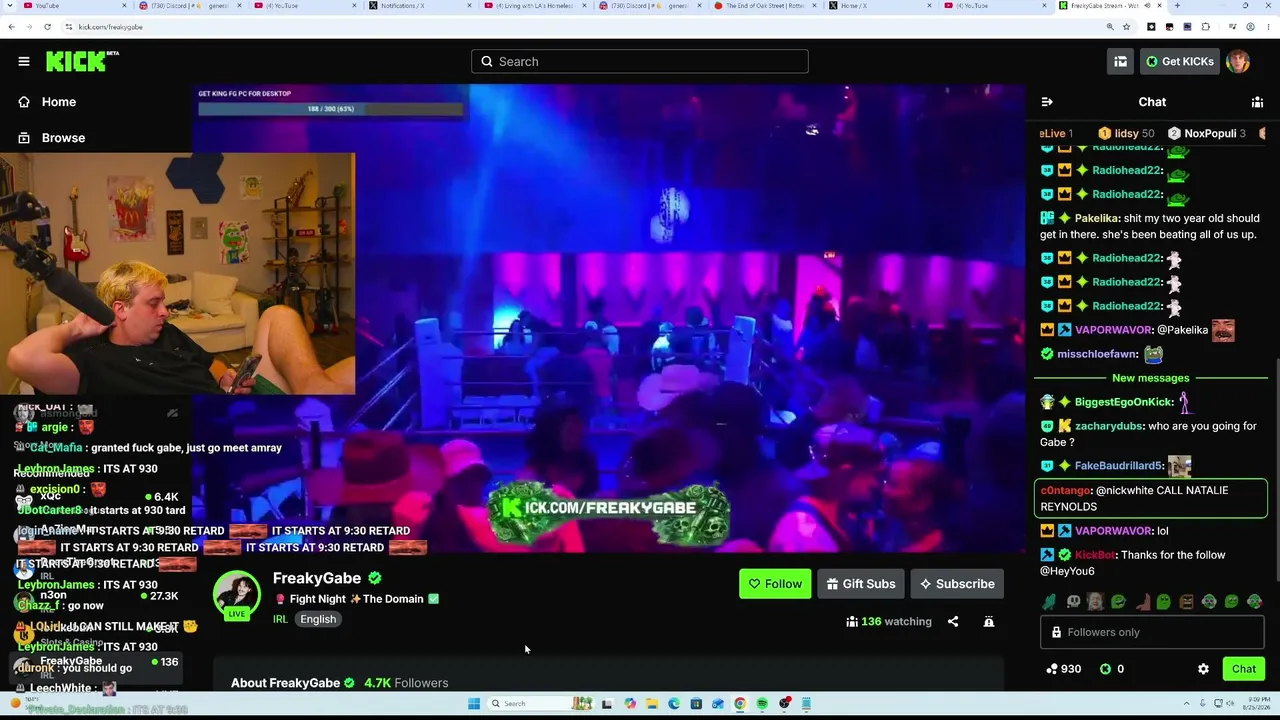The image size is (1280, 720).
Task: Open Microsoft Edge from the taskbar
Action: [674, 704]
